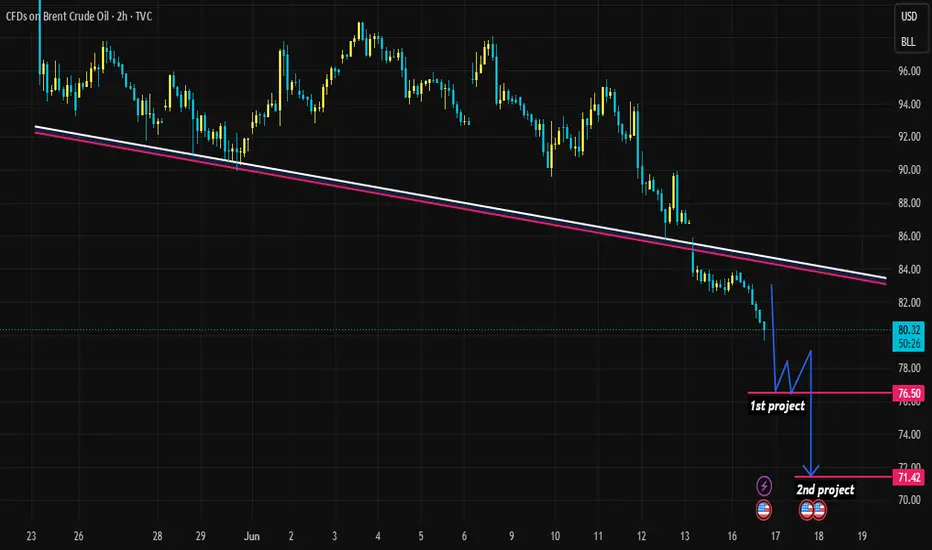Click the 90.00 price axis label

pyautogui.click(x=909, y=170)
